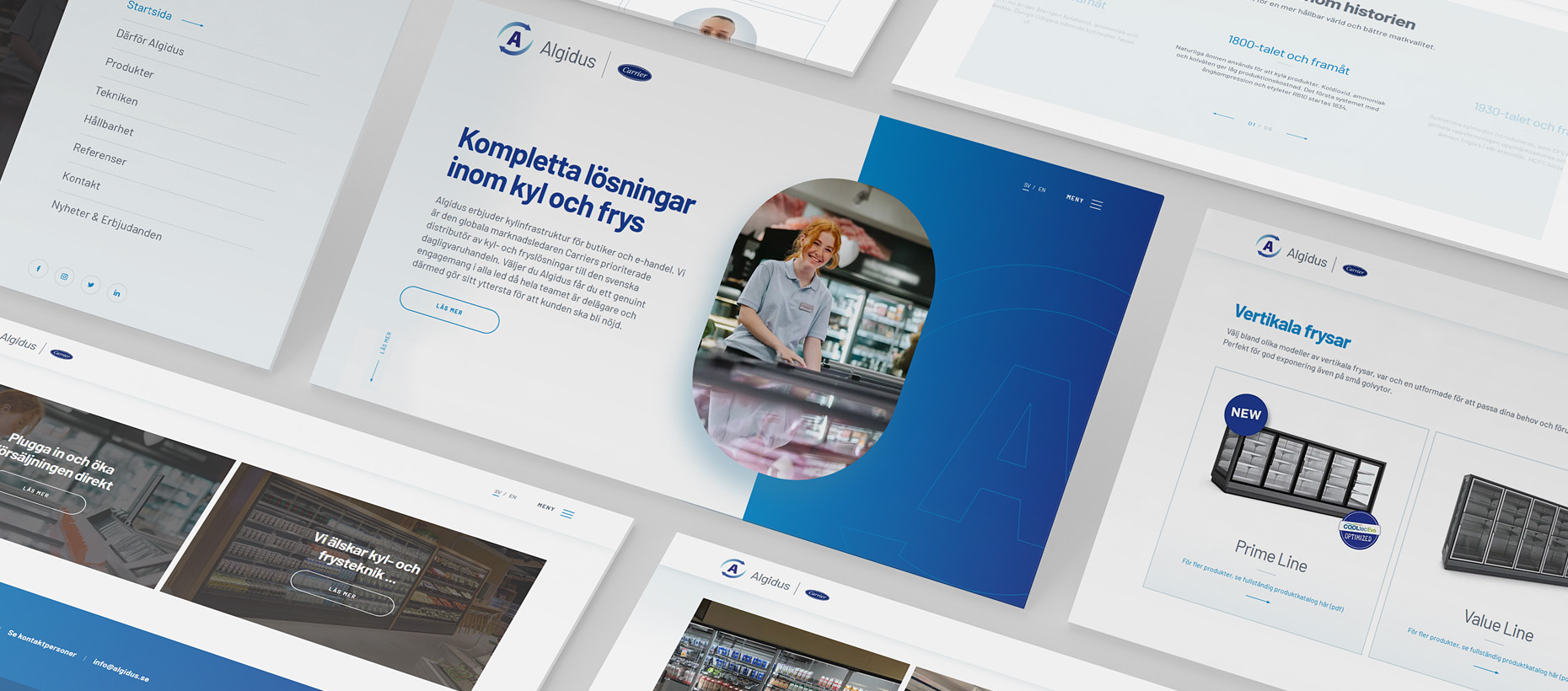Click the 01 / 05 slide counter
1568x691 pixels.
pyautogui.click(x=1260, y=126)
